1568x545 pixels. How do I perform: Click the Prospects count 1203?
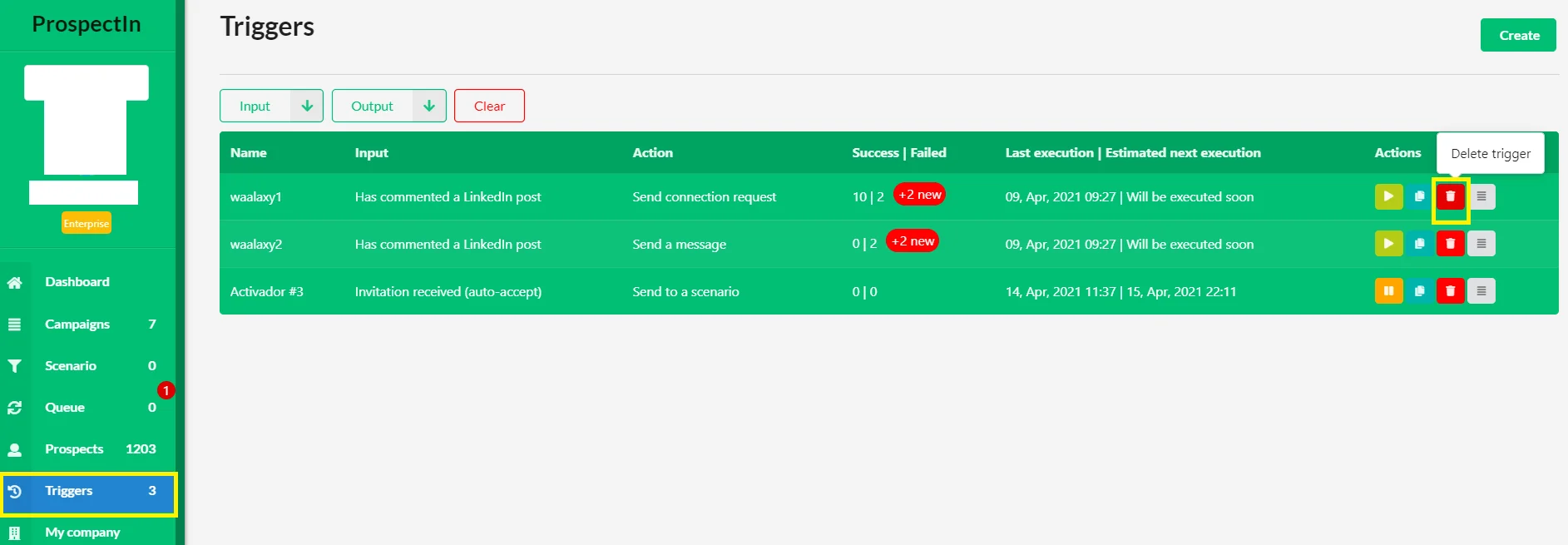pyautogui.click(x=141, y=449)
